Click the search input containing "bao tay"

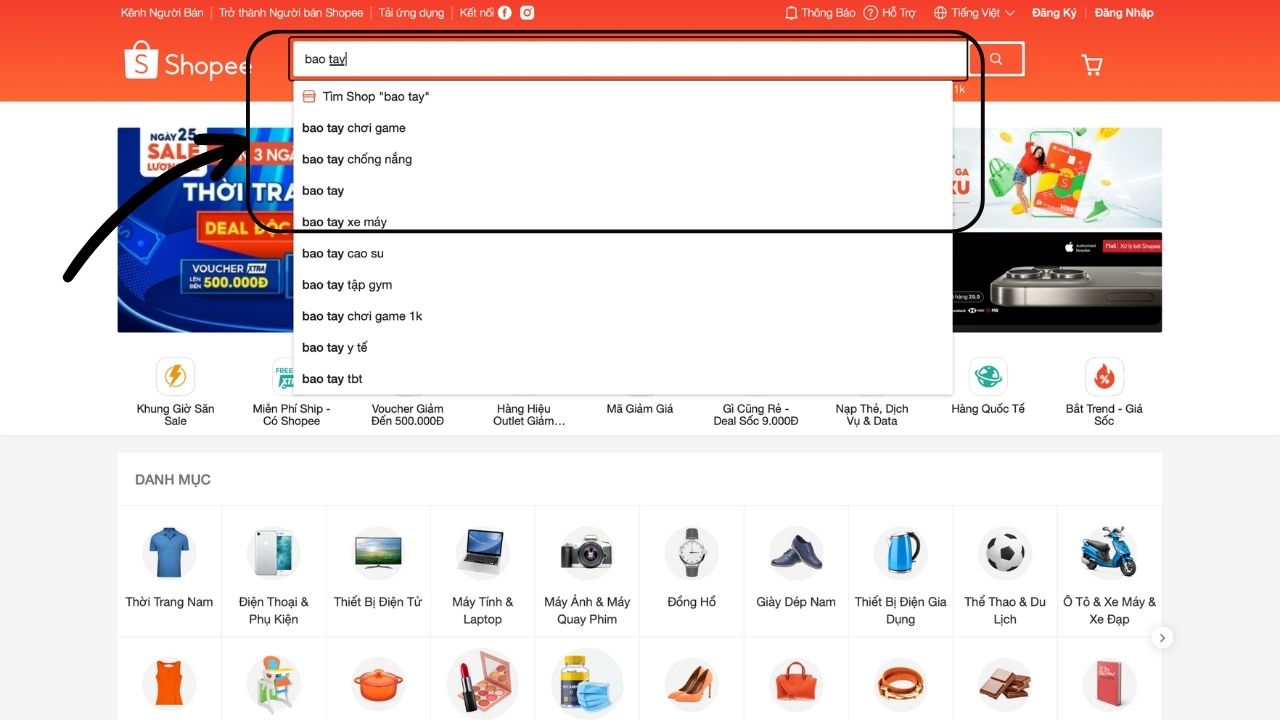(630, 59)
